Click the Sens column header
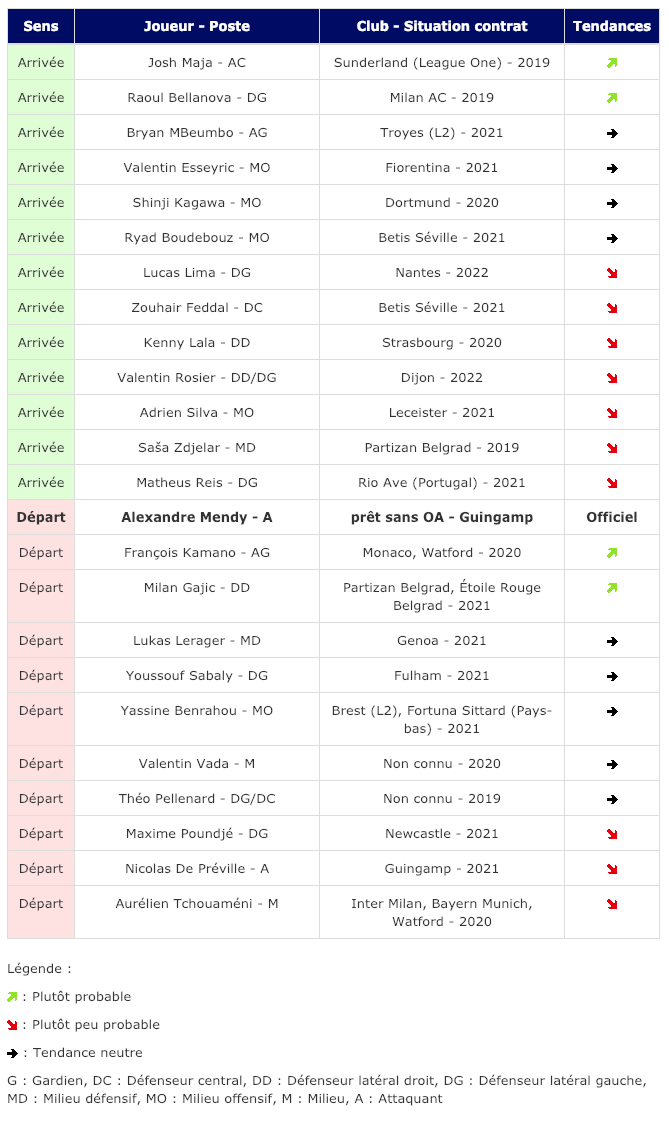669x1121 pixels. point(41,26)
